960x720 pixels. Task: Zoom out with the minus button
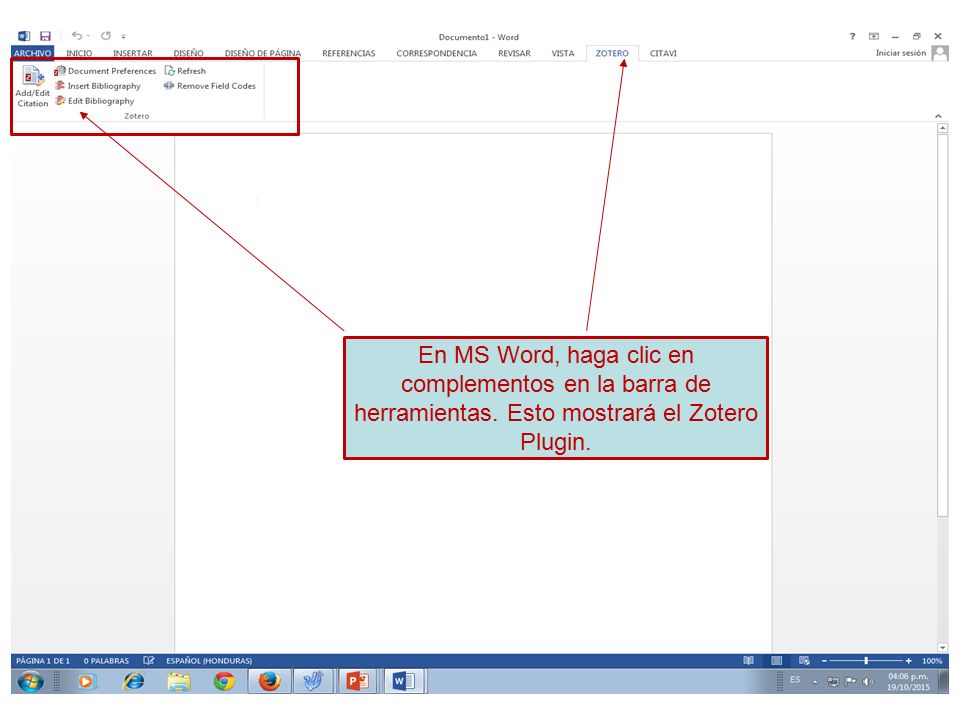click(x=824, y=661)
